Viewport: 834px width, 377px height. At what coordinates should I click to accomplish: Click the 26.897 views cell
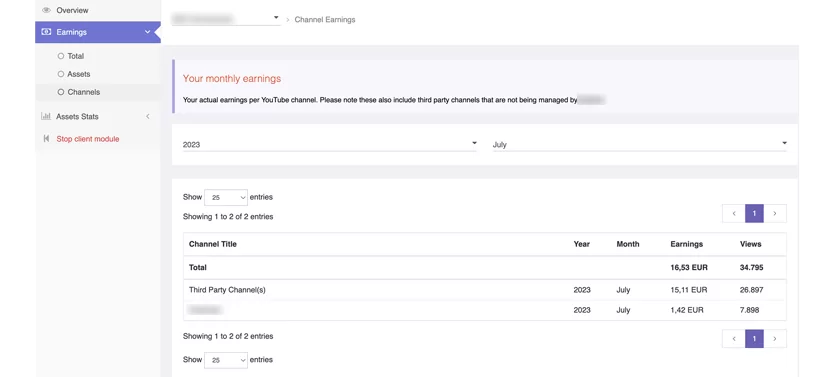click(x=752, y=290)
